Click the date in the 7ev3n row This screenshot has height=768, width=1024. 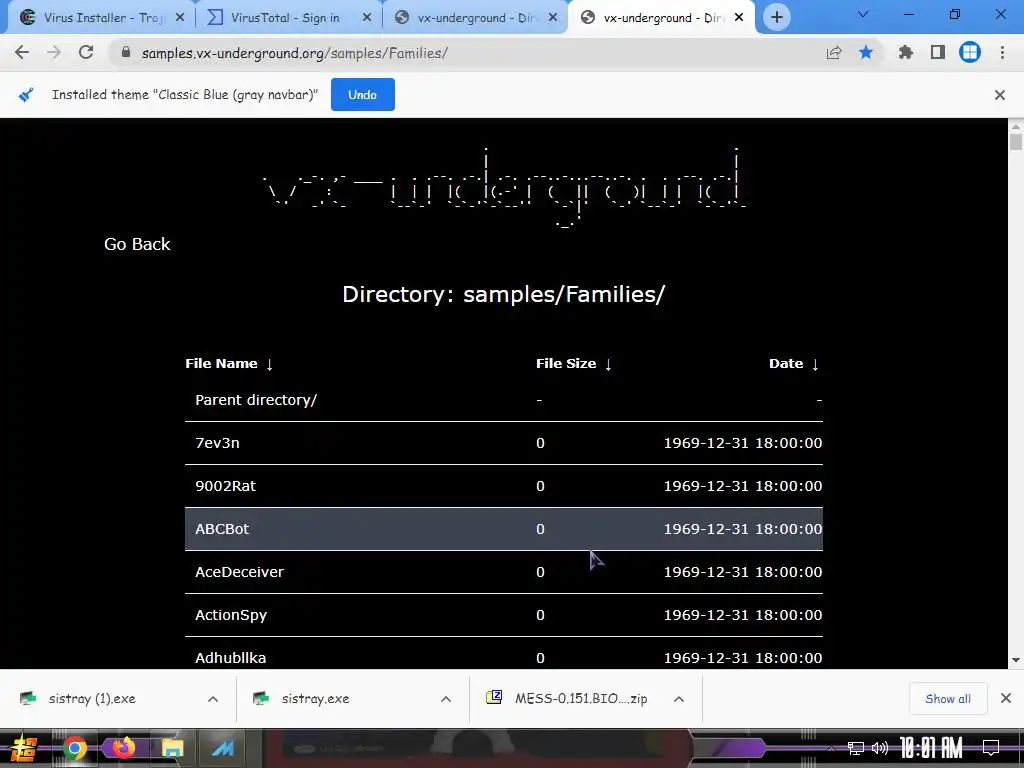click(x=743, y=443)
